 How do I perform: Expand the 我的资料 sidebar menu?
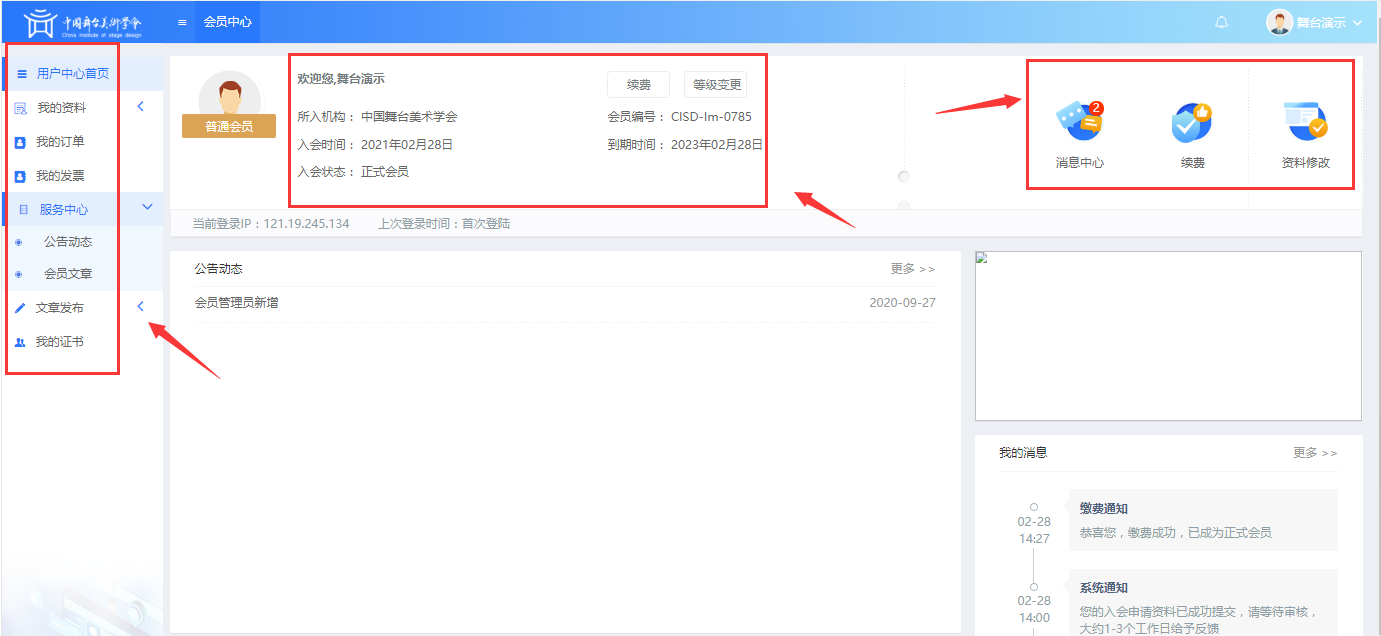coord(62,108)
